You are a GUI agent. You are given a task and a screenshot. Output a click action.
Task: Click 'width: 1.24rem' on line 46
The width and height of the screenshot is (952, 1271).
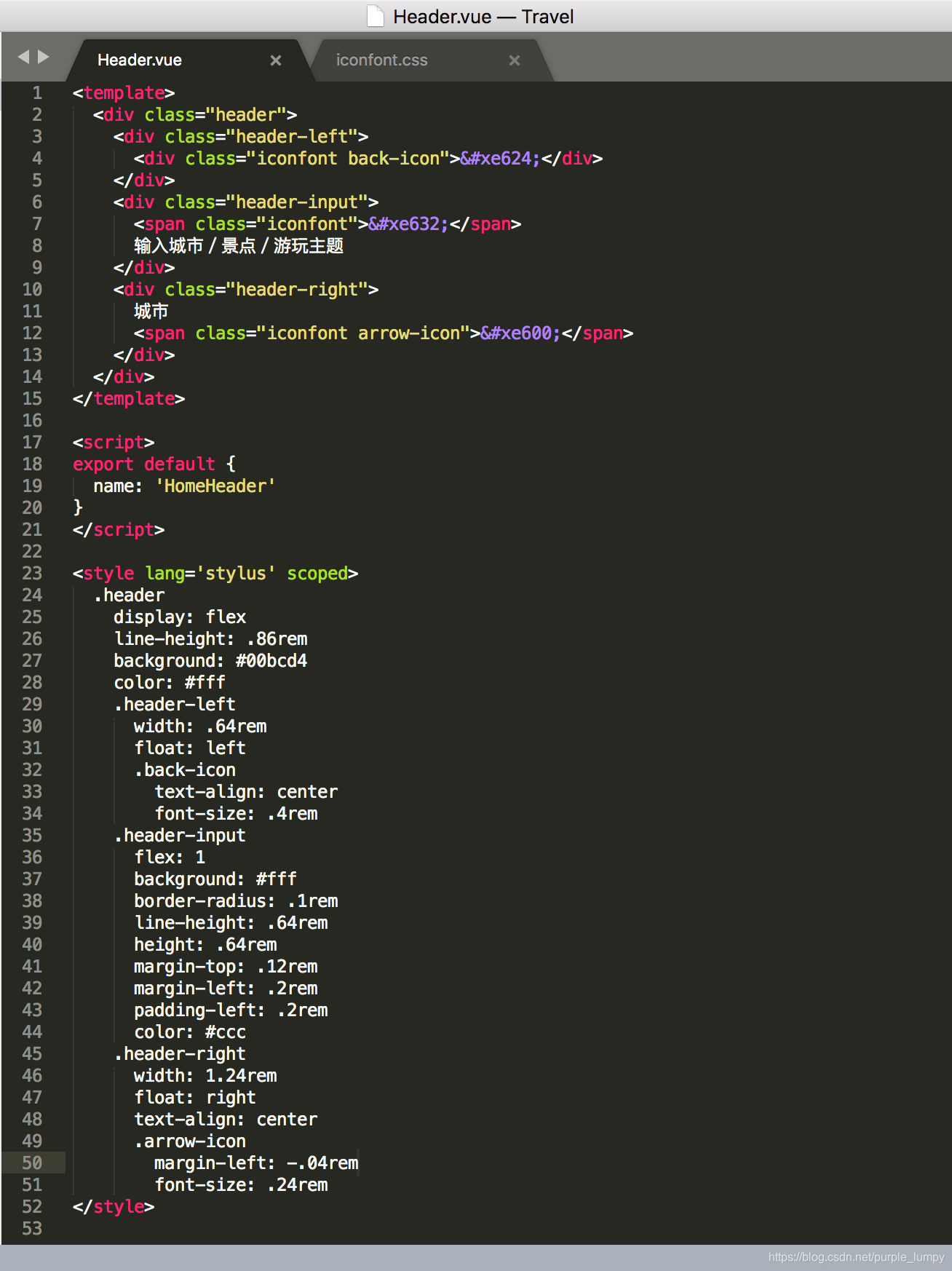205,1076
